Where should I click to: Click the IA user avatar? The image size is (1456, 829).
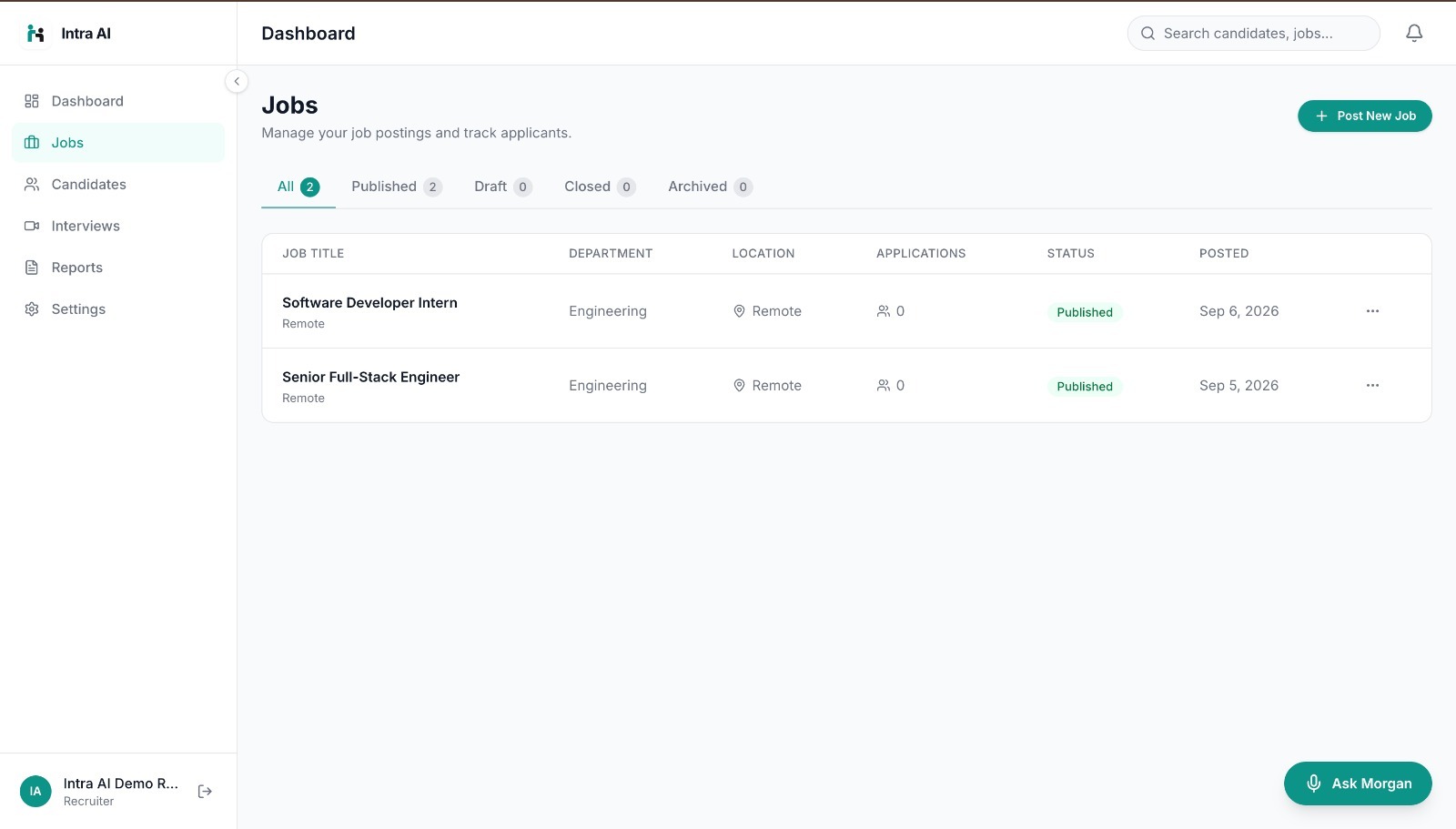pyautogui.click(x=35, y=792)
